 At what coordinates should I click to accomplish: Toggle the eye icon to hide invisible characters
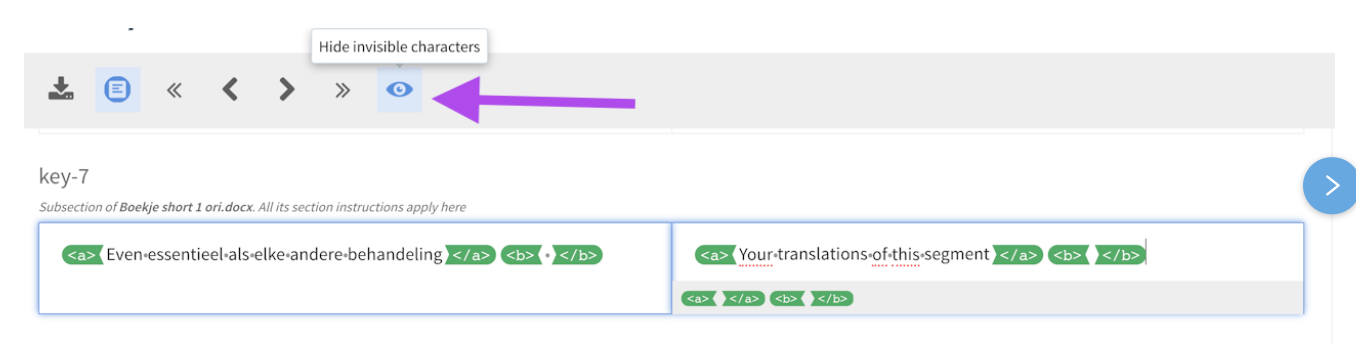pos(399,90)
